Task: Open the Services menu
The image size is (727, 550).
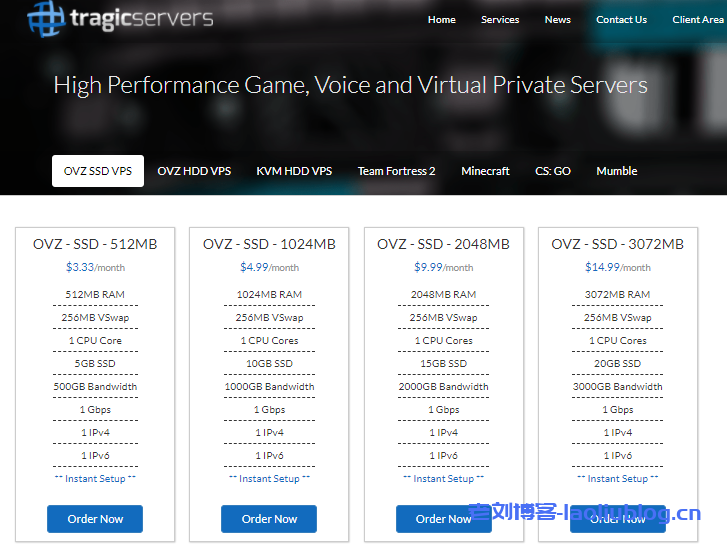Action: 499,20
